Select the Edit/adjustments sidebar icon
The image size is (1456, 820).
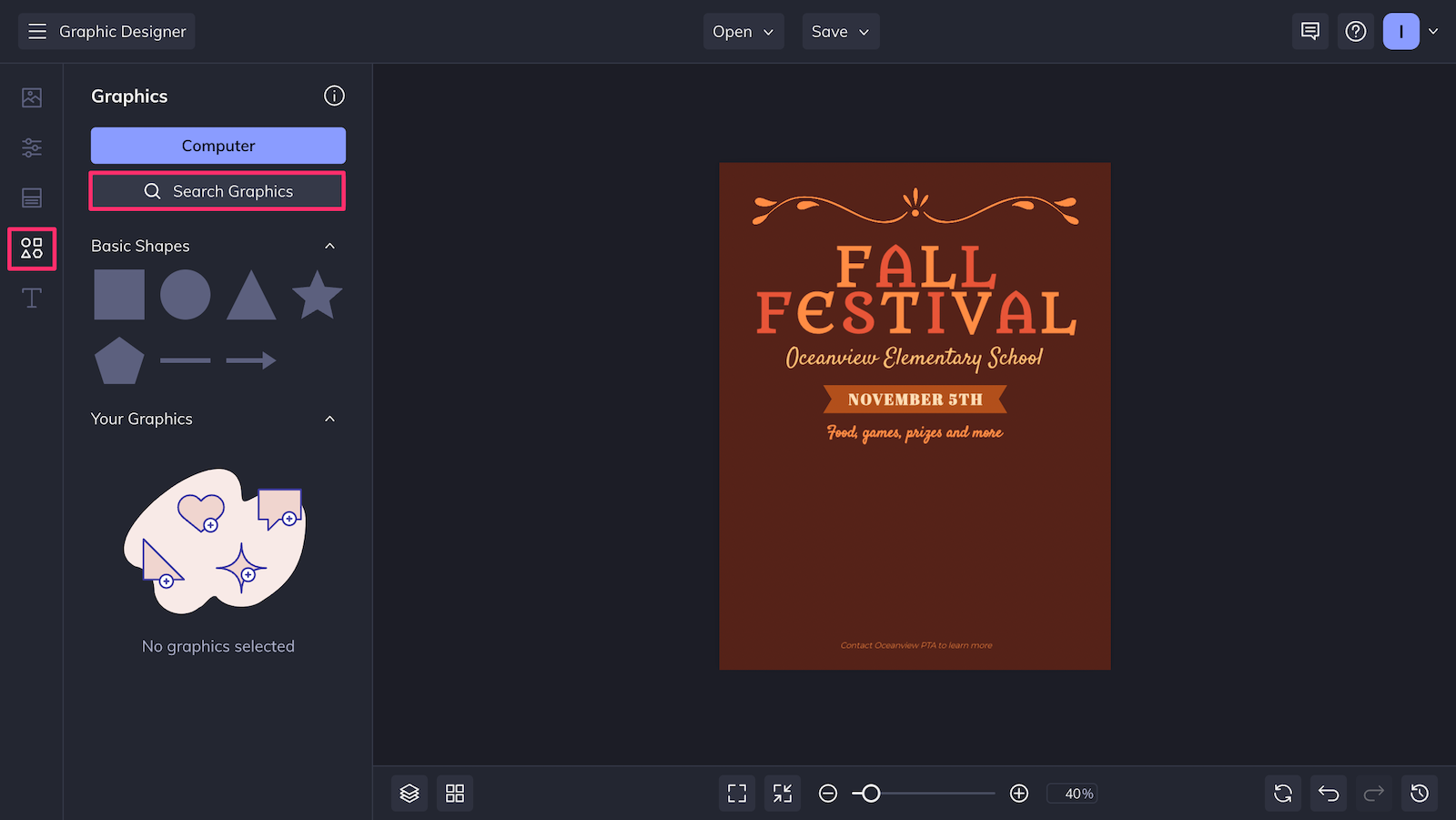pyautogui.click(x=31, y=147)
